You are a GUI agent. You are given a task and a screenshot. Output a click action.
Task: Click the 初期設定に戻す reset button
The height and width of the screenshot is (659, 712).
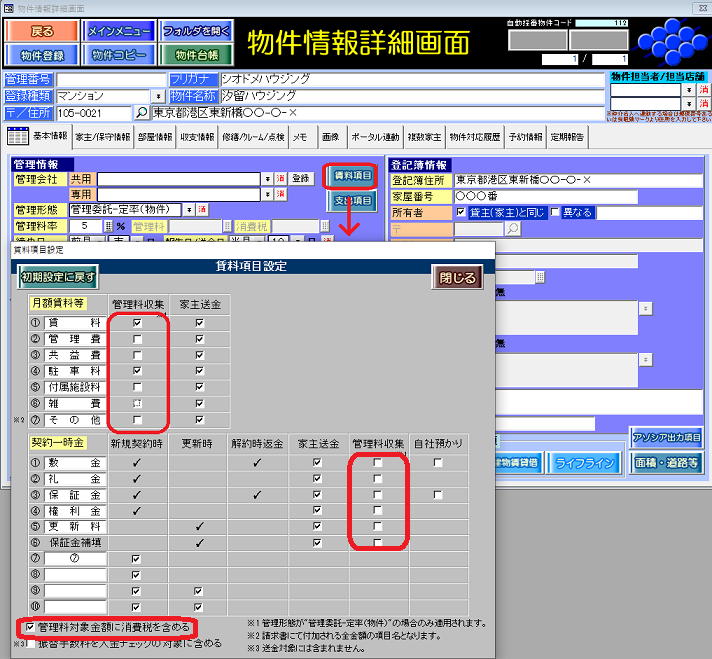[59, 276]
